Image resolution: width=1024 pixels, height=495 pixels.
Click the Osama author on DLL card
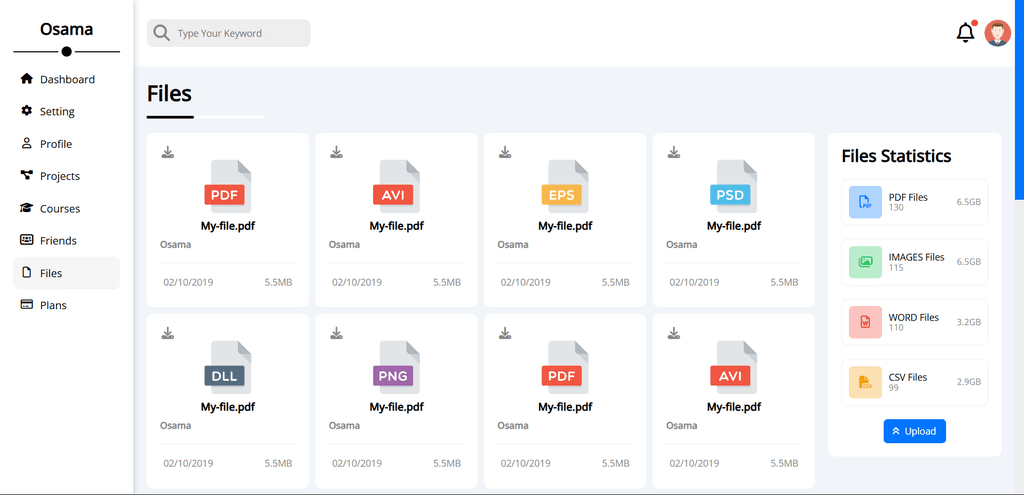click(x=176, y=426)
